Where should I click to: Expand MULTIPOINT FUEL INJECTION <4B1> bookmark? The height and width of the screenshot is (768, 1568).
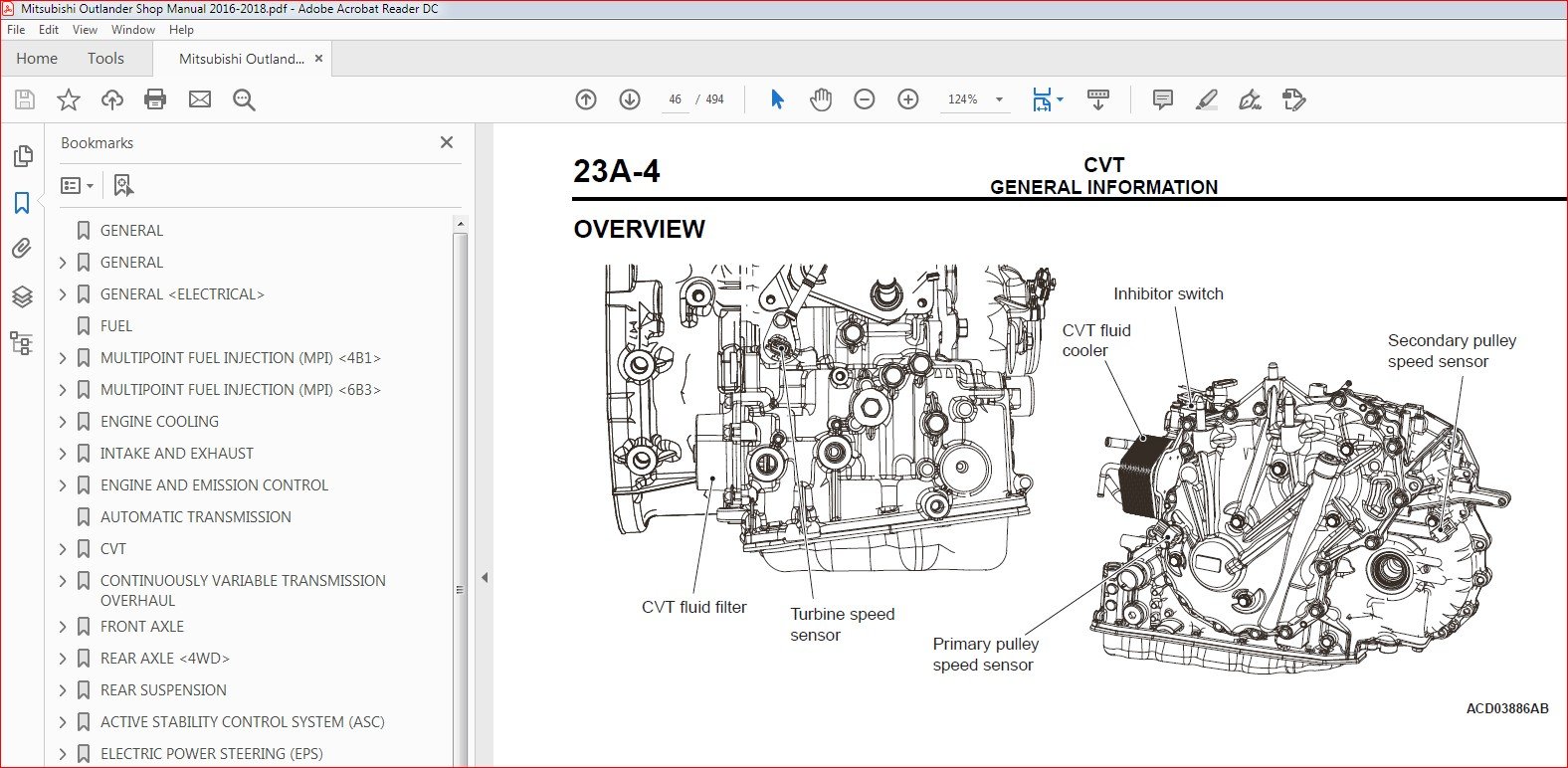coord(63,358)
